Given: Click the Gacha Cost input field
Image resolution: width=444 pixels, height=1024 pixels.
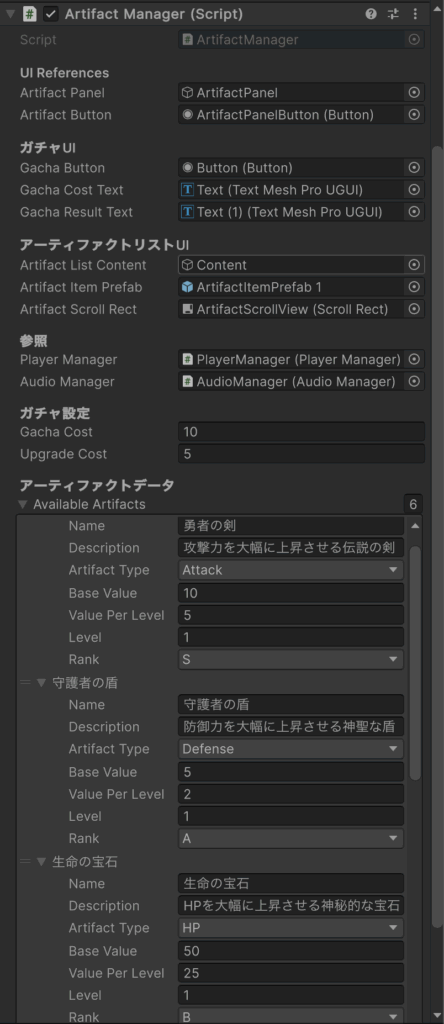Looking at the screenshot, I should coord(301,432).
